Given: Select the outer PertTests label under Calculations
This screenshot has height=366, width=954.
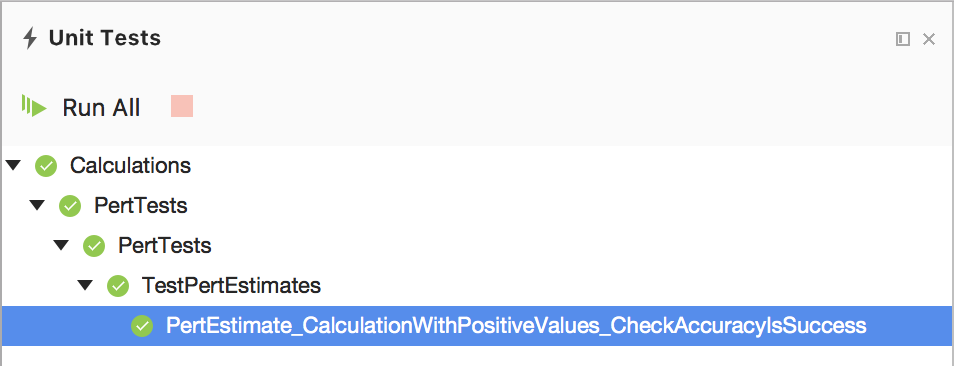Looking at the screenshot, I should pyautogui.click(x=141, y=205).
